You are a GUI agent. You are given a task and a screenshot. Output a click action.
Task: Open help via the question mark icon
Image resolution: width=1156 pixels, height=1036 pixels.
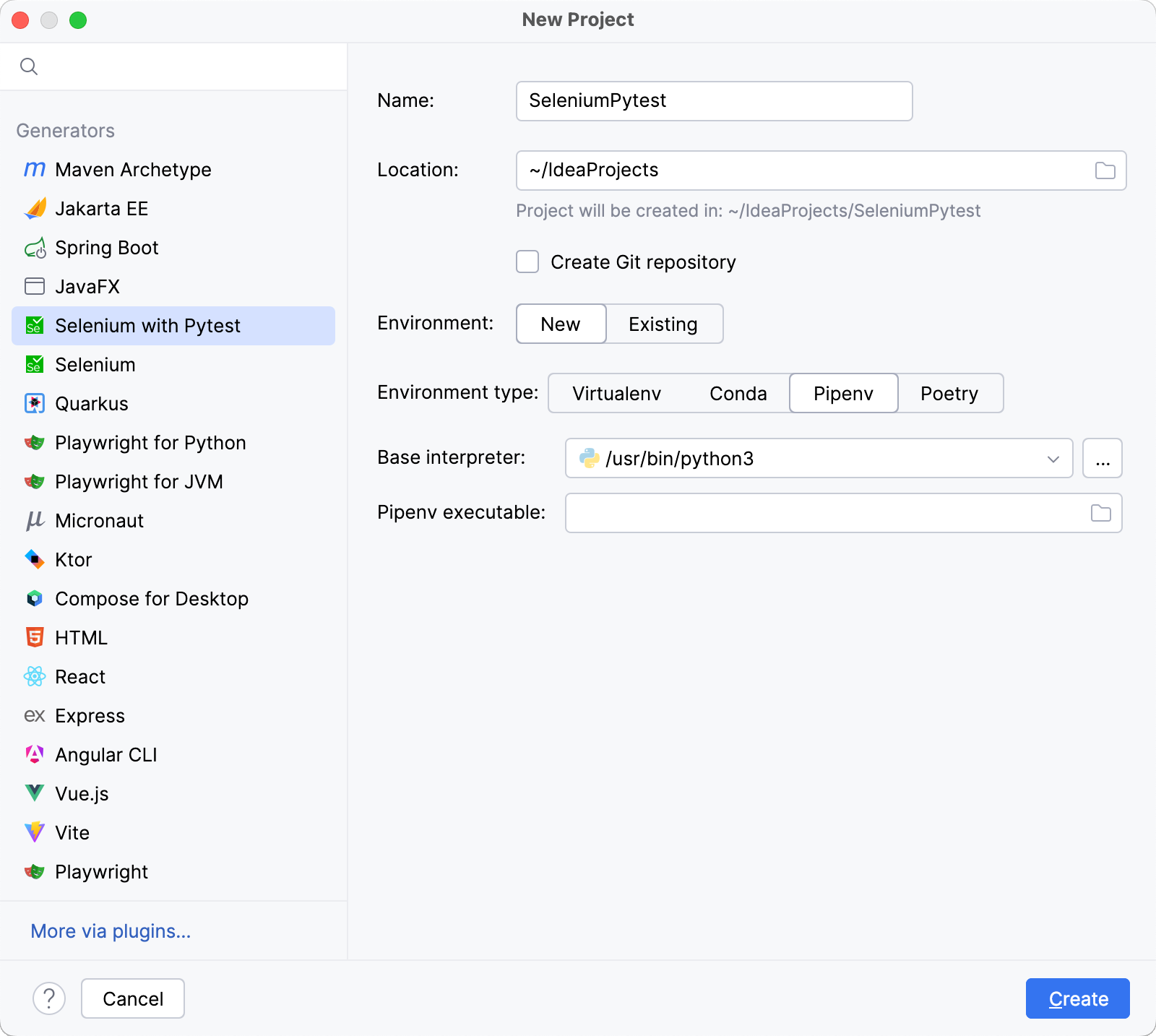(x=49, y=998)
